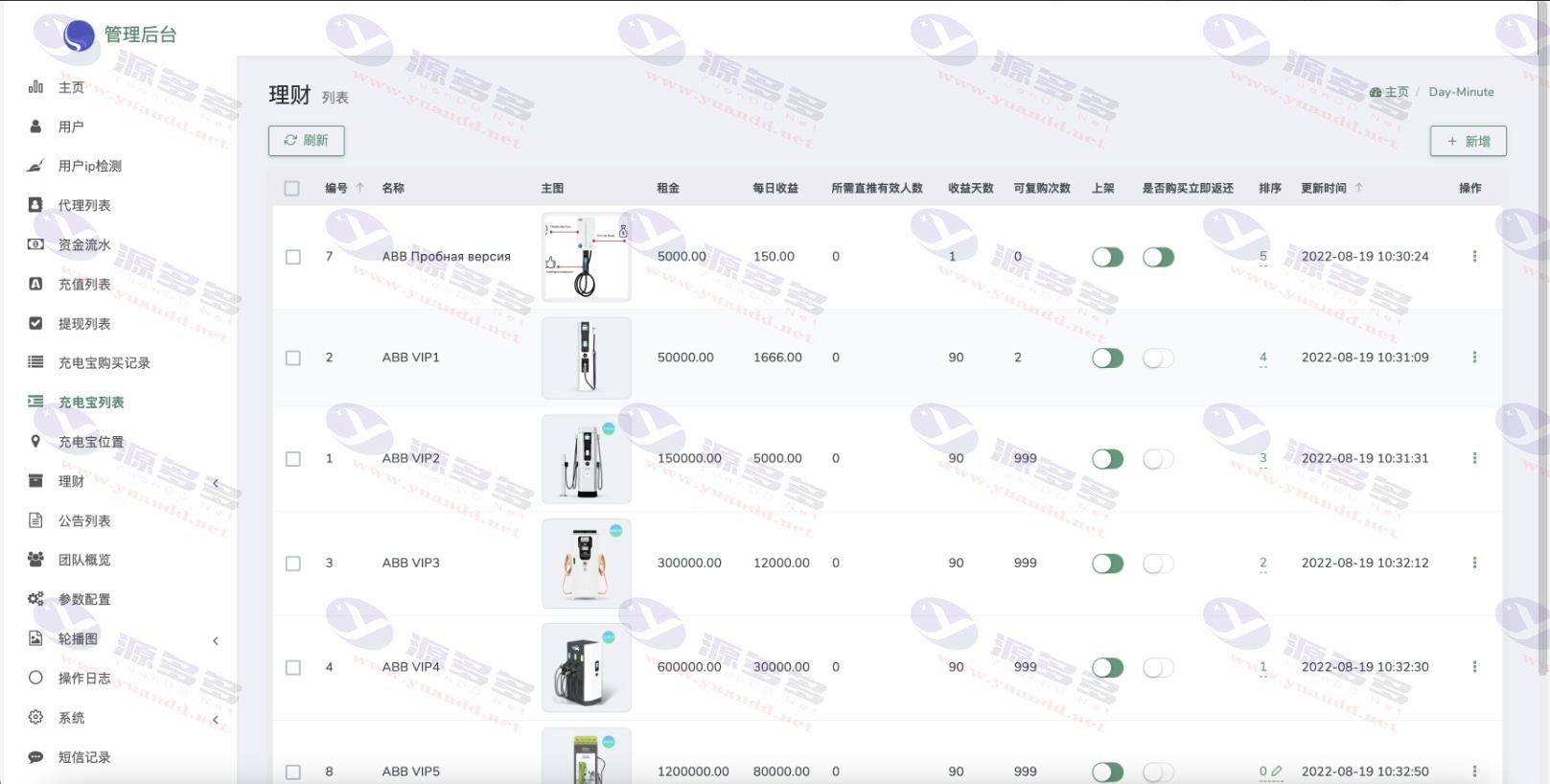Click the 管理后台 logo icon
The width and height of the screenshot is (1550, 784).
pyautogui.click(x=79, y=35)
